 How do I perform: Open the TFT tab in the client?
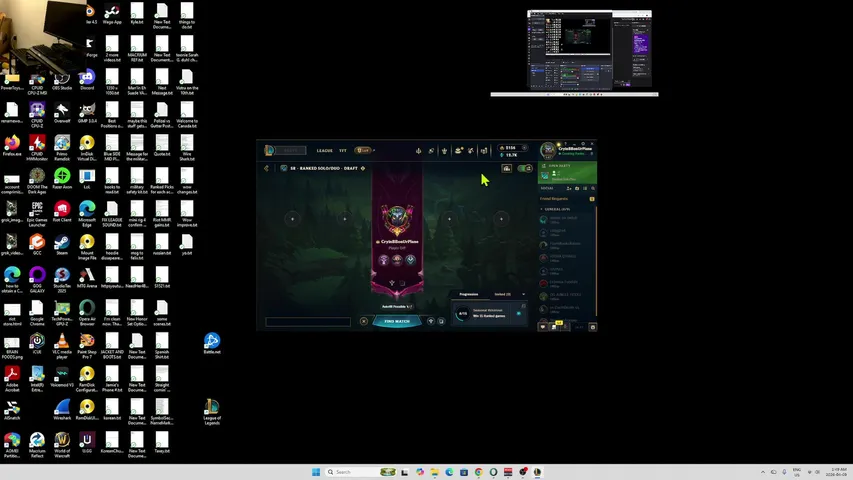(343, 151)
